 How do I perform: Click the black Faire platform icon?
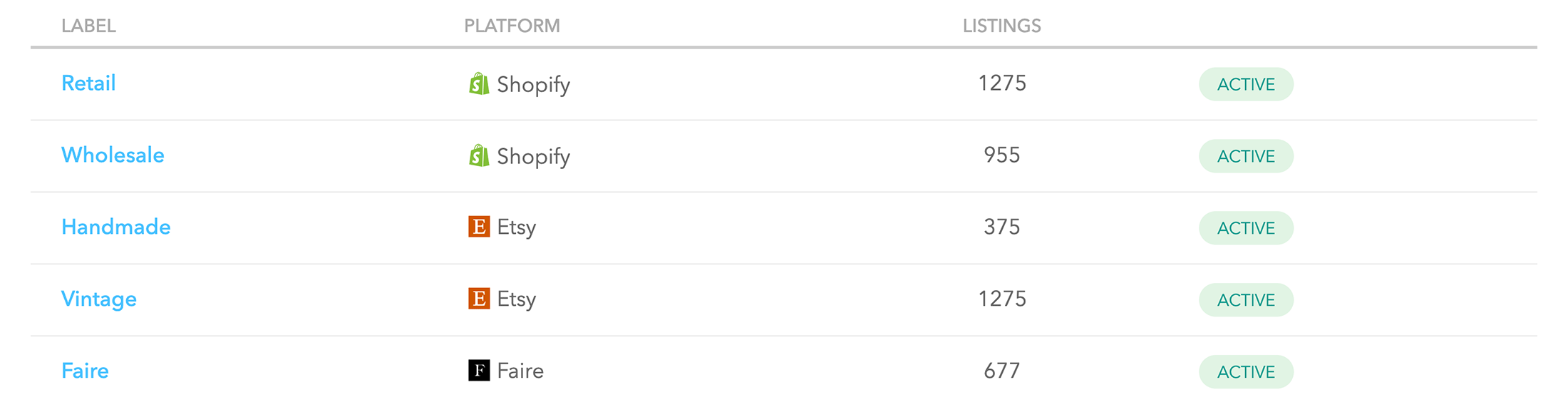pos(479,371)
